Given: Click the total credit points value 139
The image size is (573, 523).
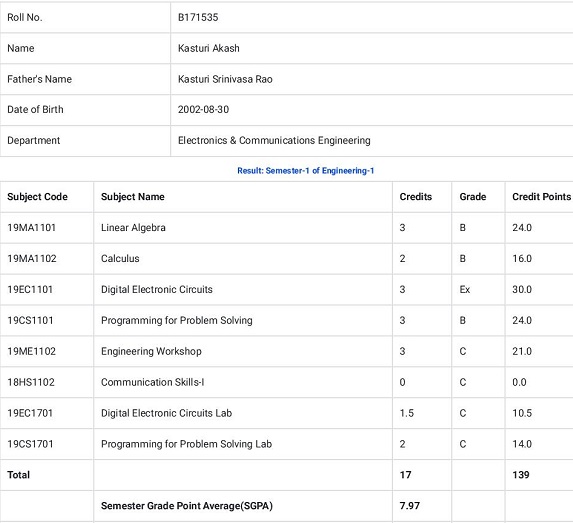Looking at the screenshot, I should click(x=521, y=475).
